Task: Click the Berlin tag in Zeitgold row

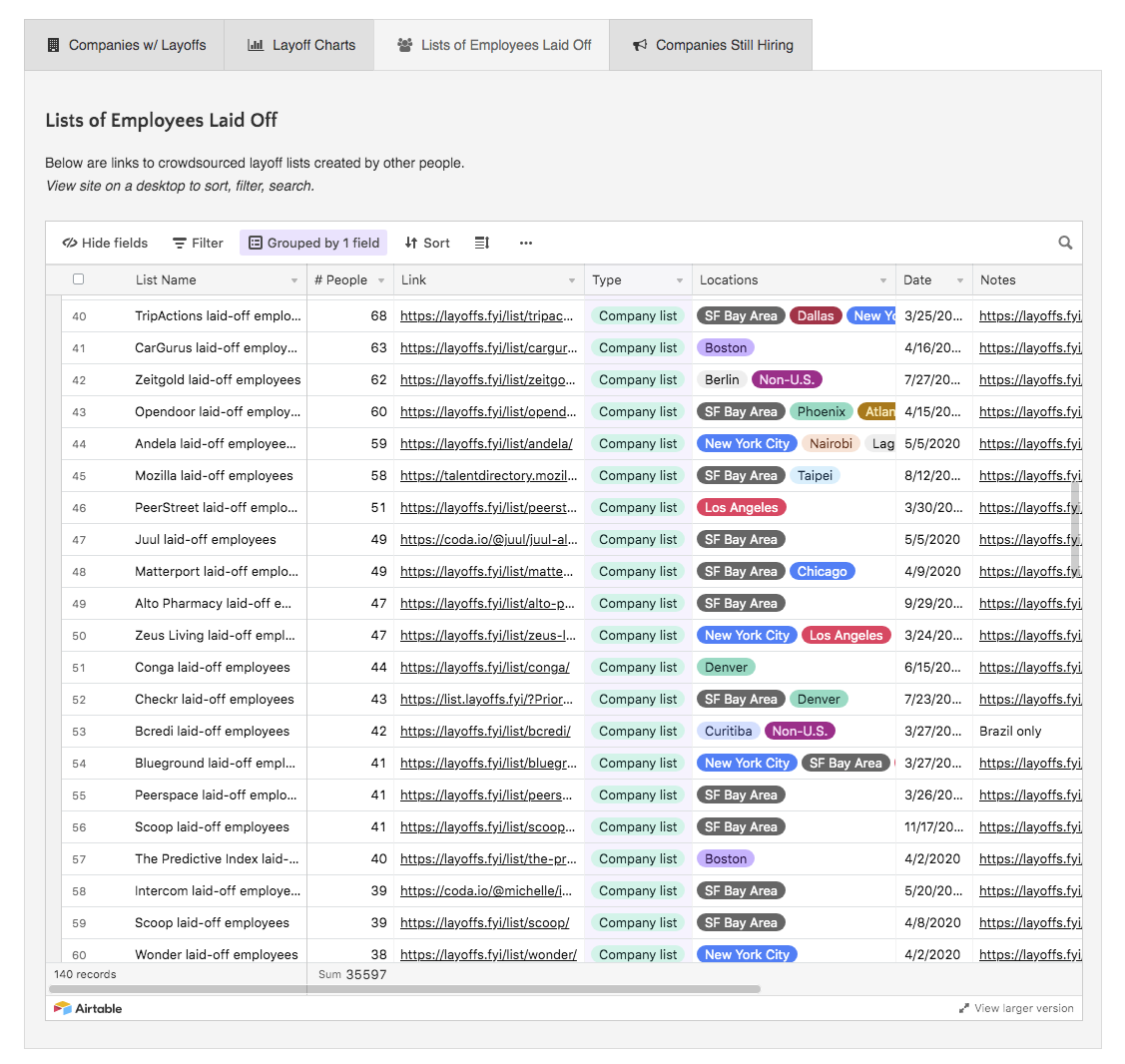Action: tap(722, 379)
